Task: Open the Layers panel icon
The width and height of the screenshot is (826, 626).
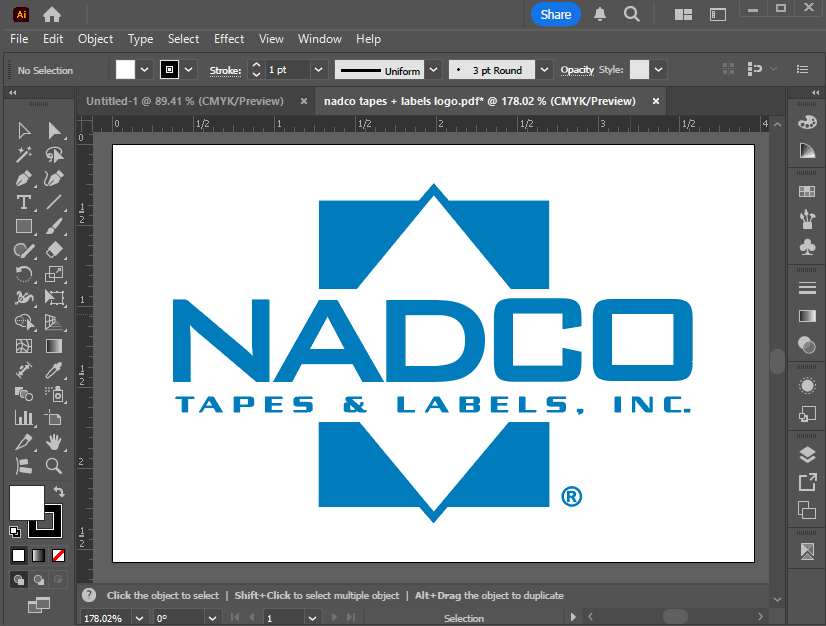Action: [x=807, y=454]
